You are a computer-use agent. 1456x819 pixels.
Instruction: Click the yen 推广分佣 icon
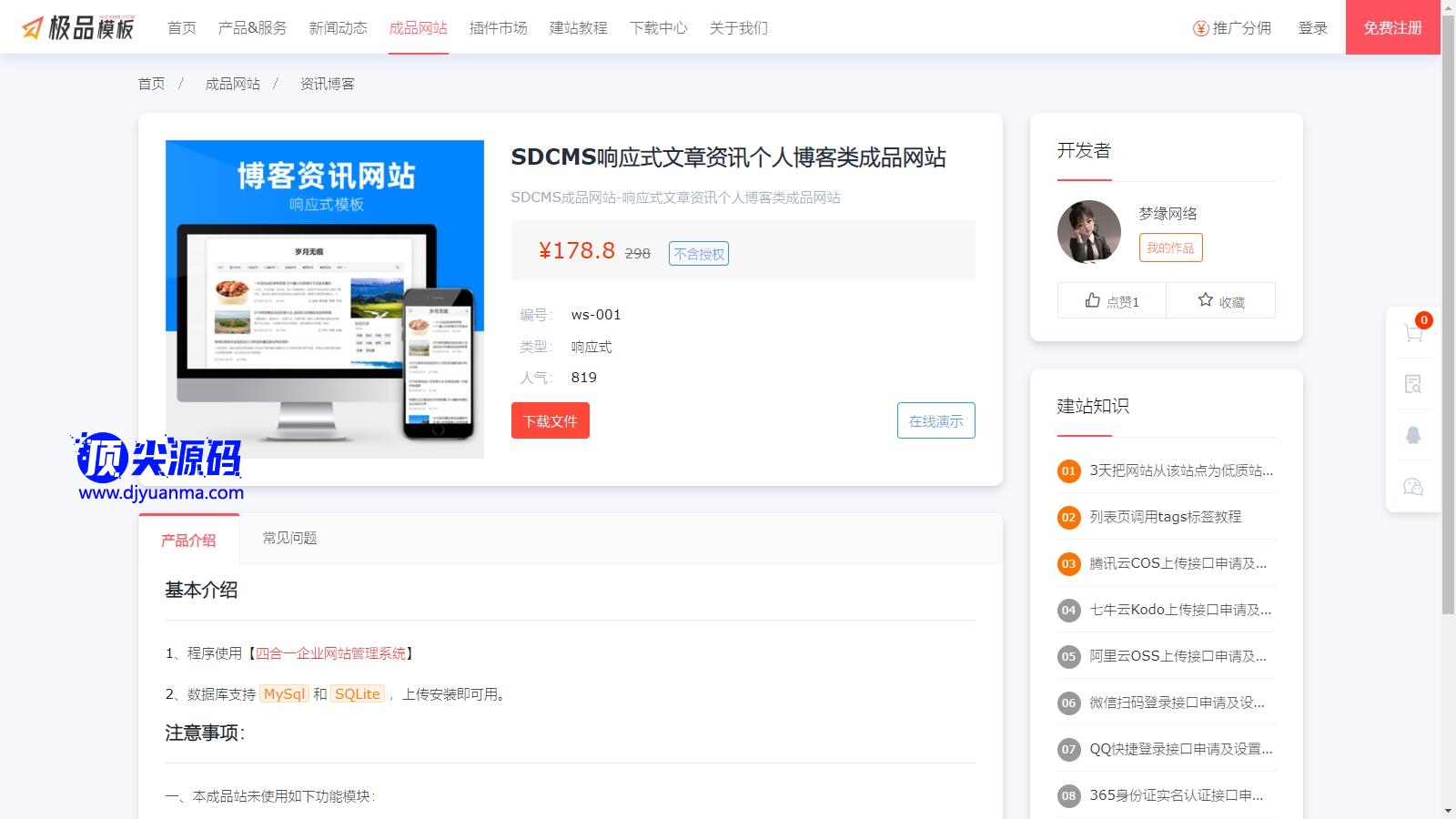click(x=1200, y=28)
